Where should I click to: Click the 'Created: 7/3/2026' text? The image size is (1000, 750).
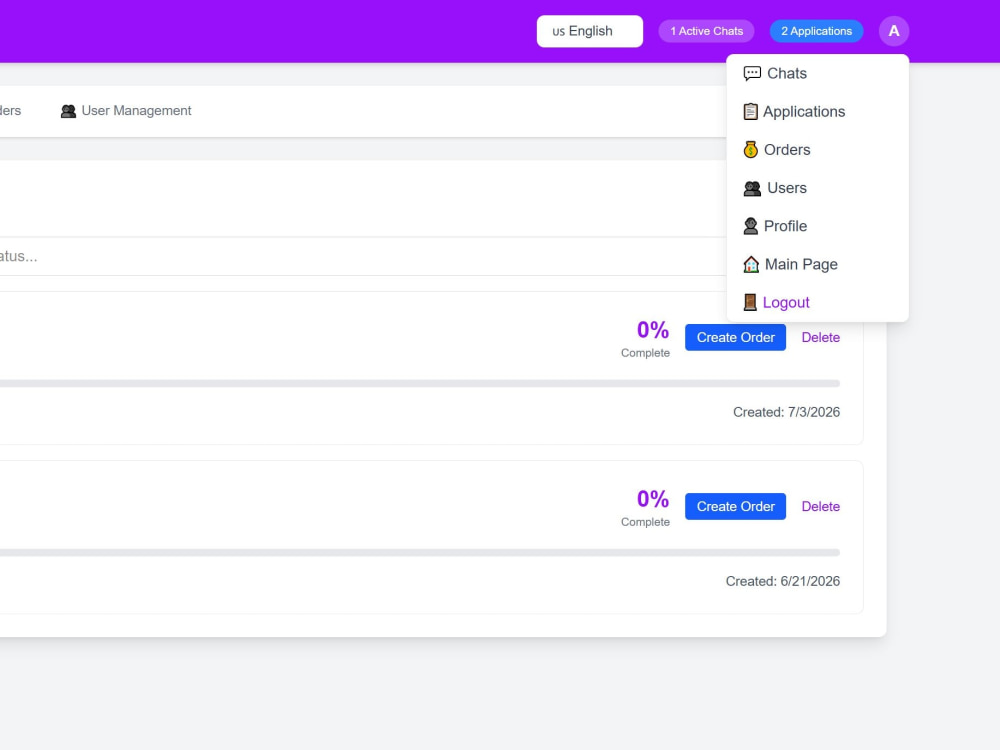click(786, 413)
